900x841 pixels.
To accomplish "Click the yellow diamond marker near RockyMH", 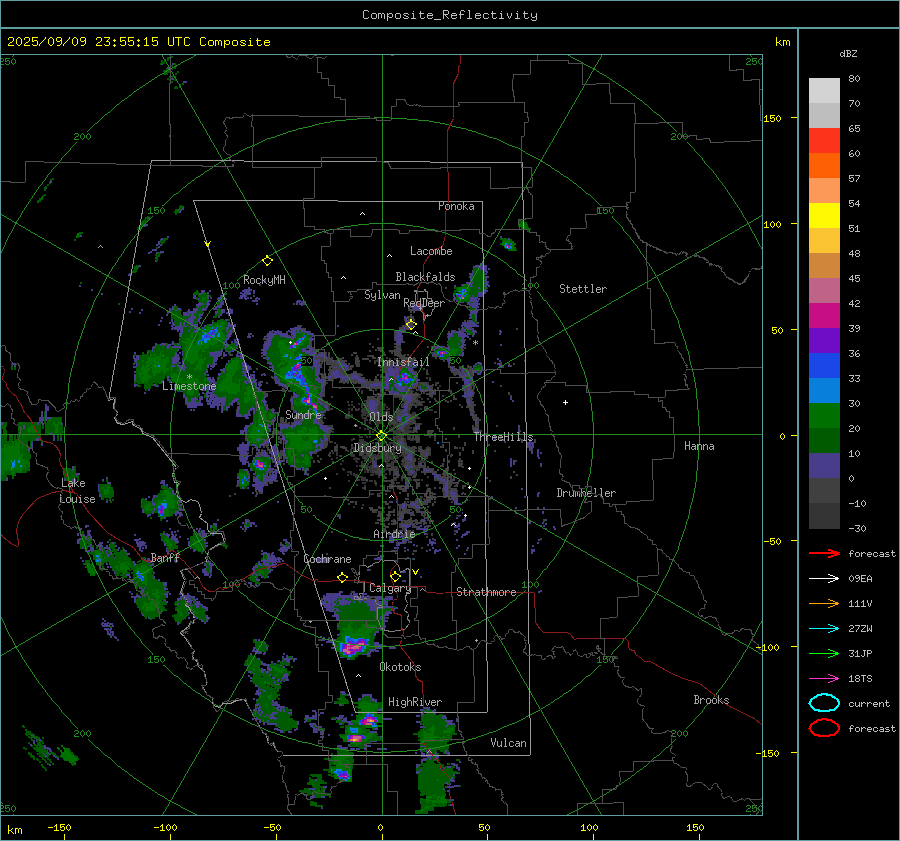I will (267, 261).
